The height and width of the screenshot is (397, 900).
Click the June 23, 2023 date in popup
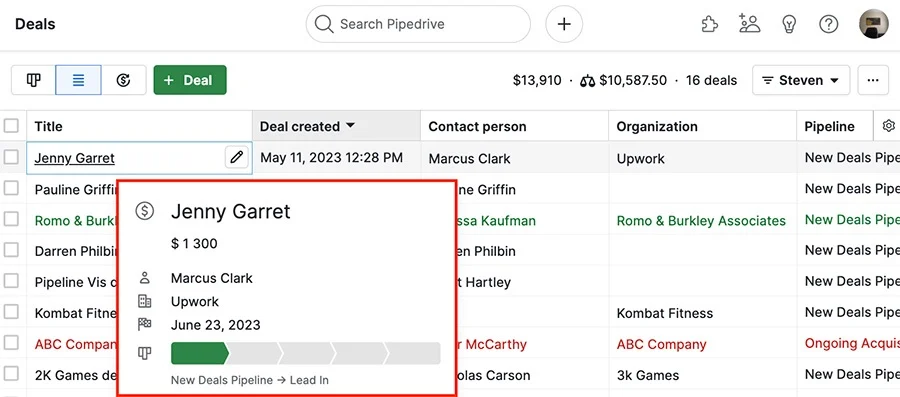point(216,325)
